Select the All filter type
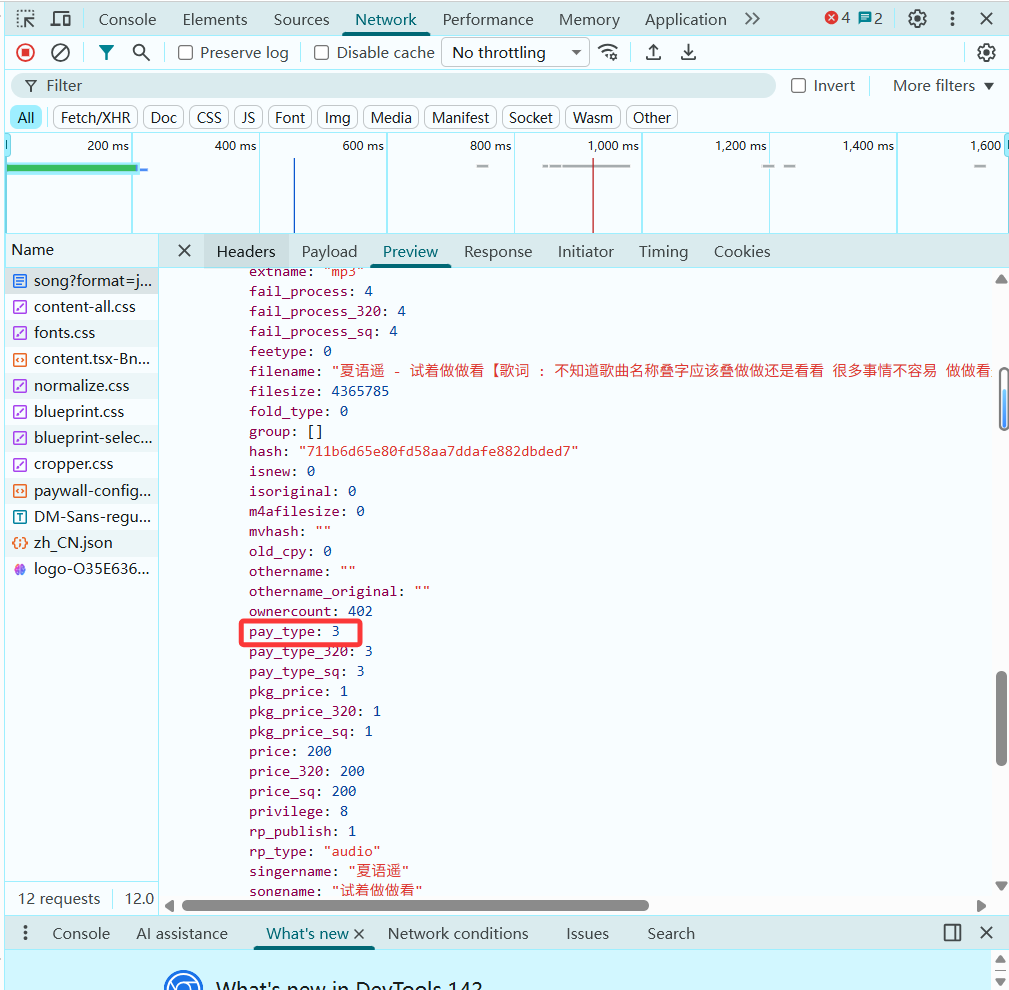Image resolution: width=1009 pixels, height=990 pixels. (26, 118)
